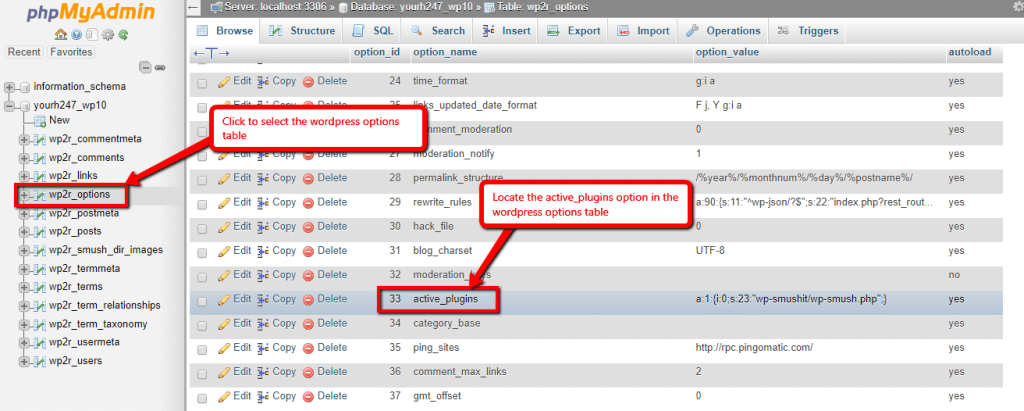Image resolution: width=1024 pixels, height=411 pixels.
Task: Open the wp2r_term_taxonomy table in tree
Action: pyautogui.click(x=98, y=324)
